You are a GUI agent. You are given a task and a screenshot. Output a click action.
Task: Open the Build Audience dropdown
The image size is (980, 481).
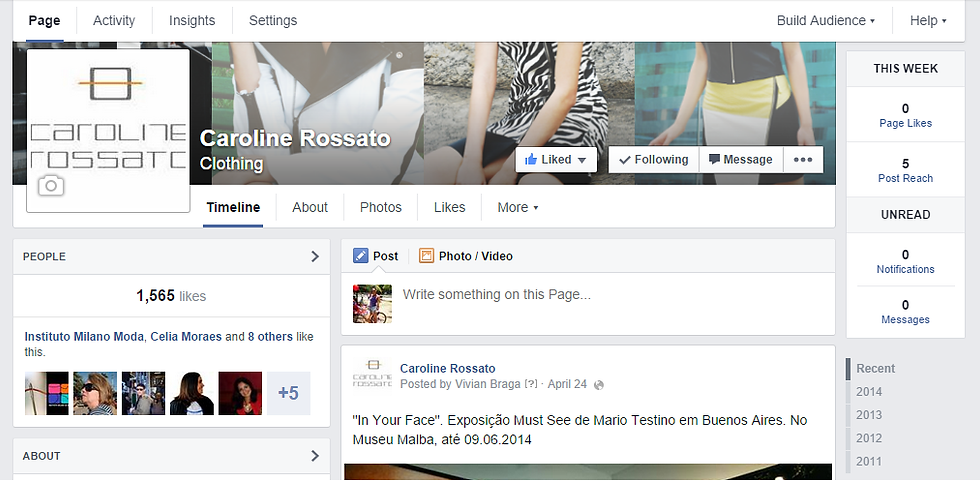point(826,21)
